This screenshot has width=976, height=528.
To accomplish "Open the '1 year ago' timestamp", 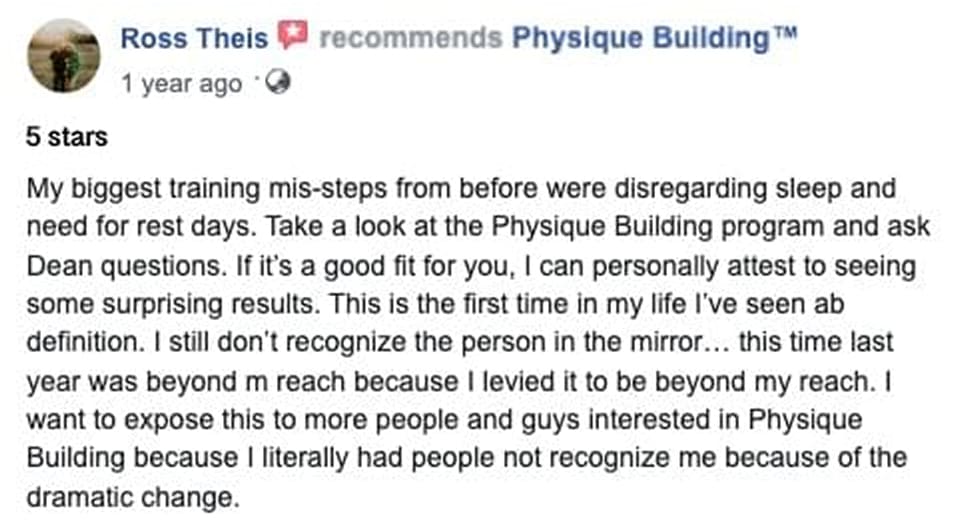I will point(182,83).
